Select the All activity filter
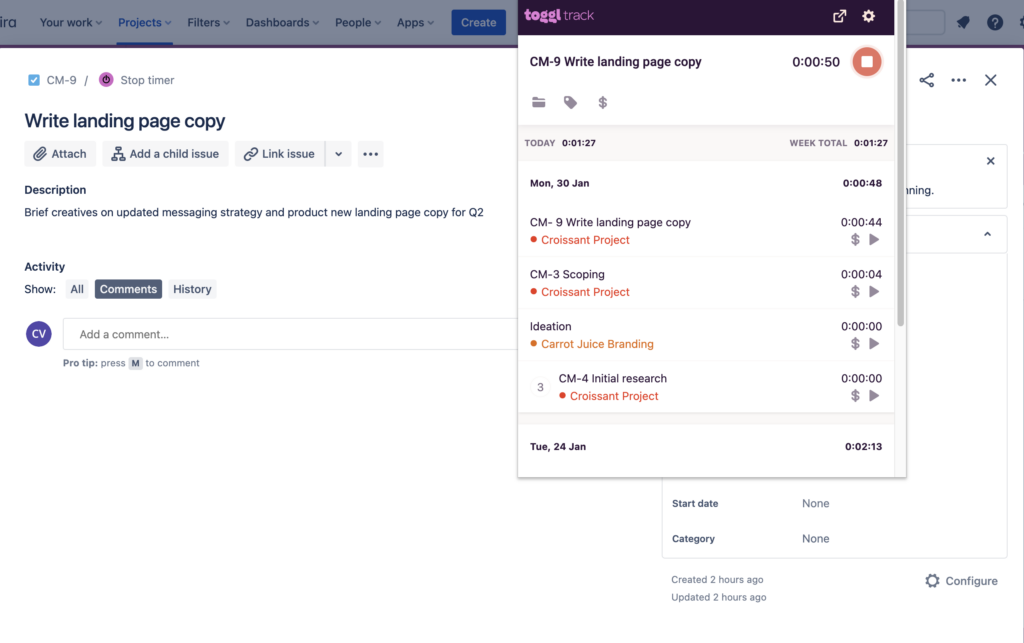This screenshot has width=1024, height=643. pos(77,289)
